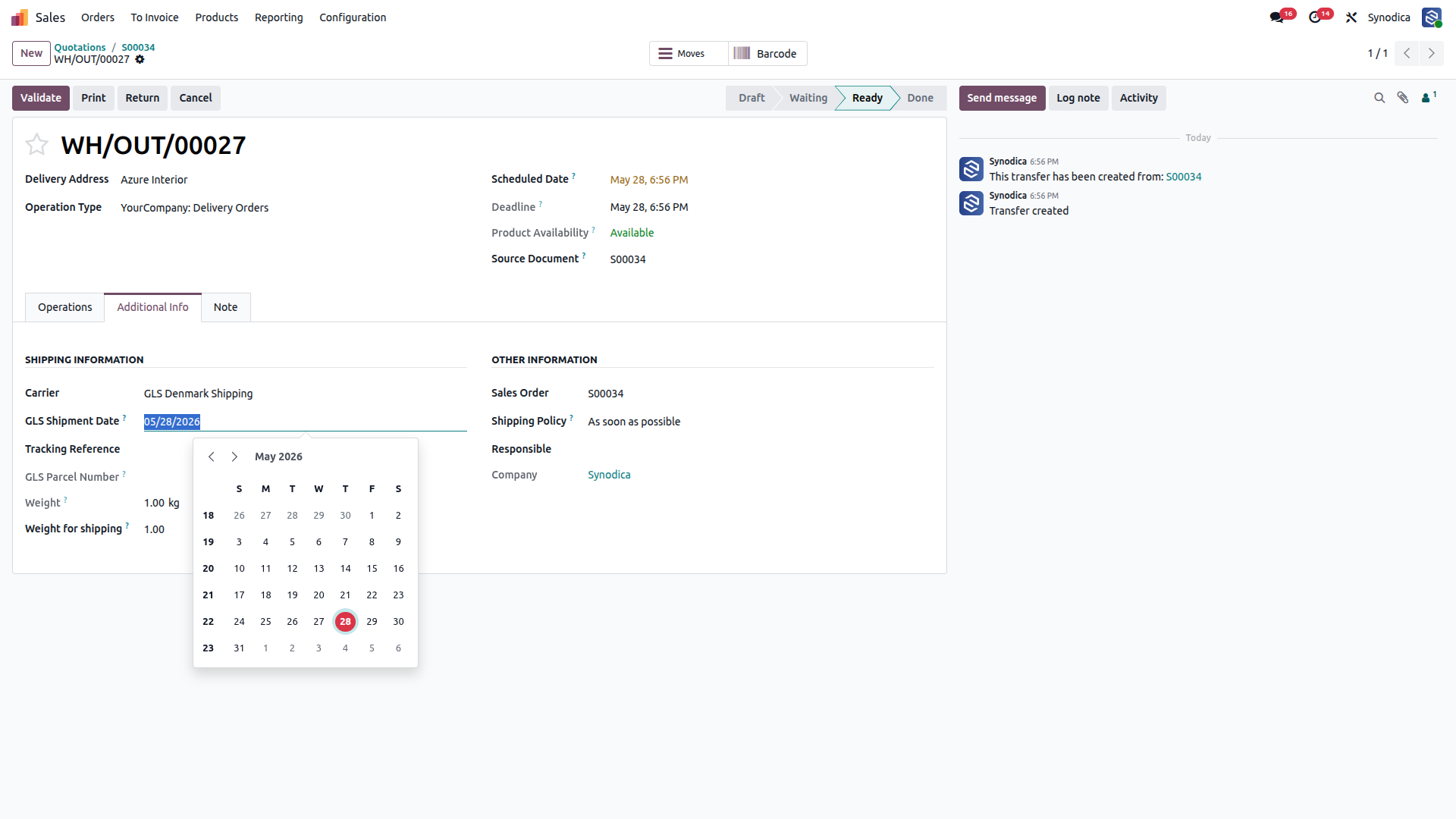
Task: Click the Return button
Action: coord(143,98)
